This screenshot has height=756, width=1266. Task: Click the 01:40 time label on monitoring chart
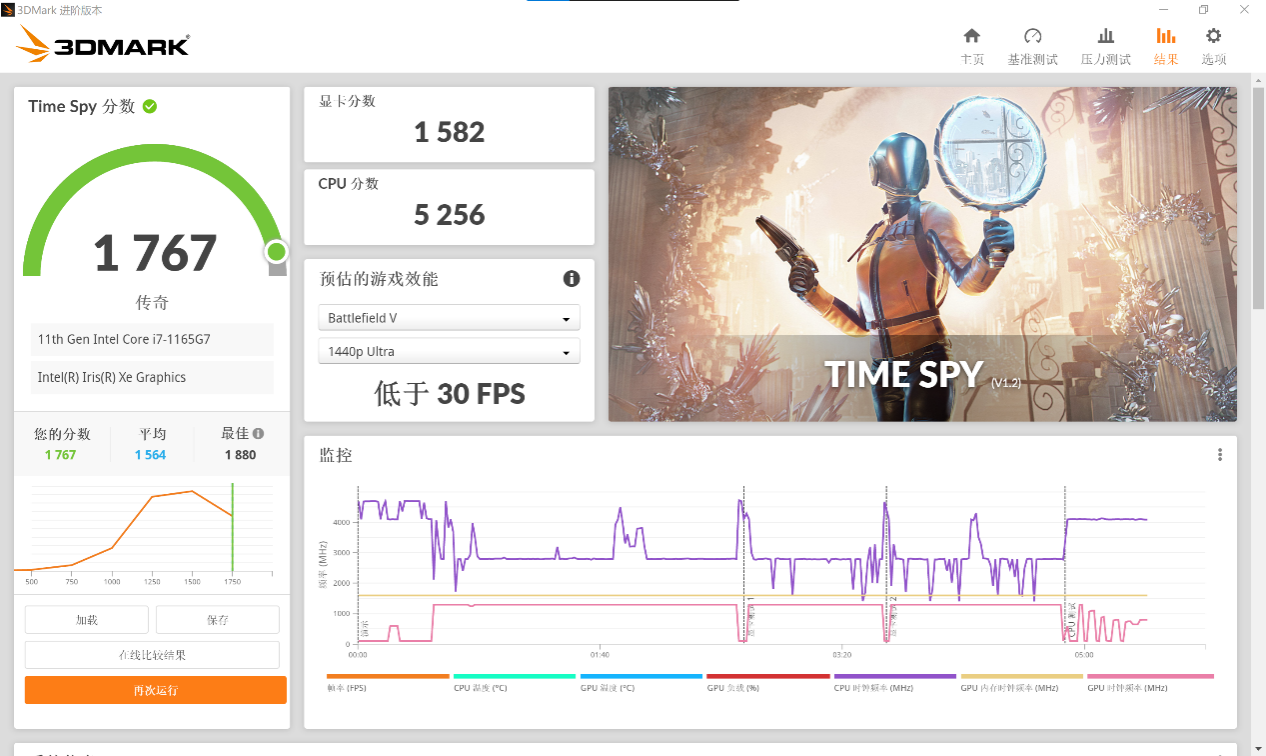(x=600, y=656)
